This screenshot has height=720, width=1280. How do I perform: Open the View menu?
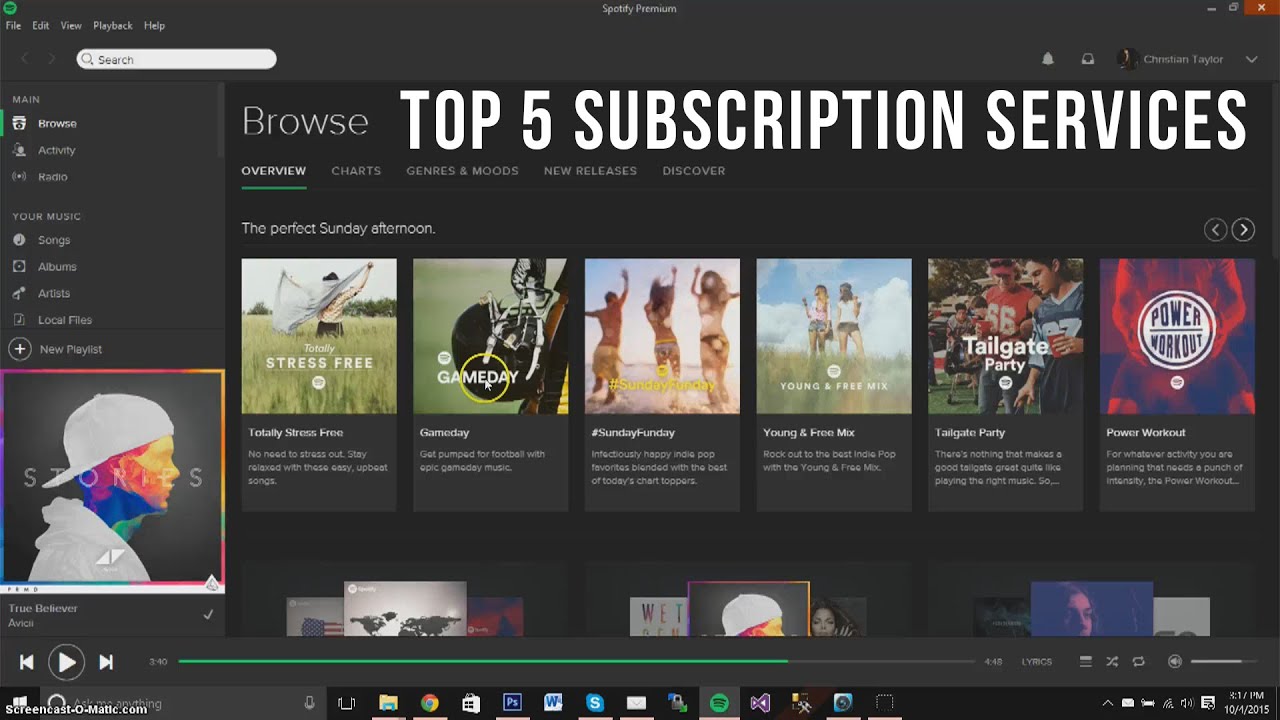coord(71,25)
